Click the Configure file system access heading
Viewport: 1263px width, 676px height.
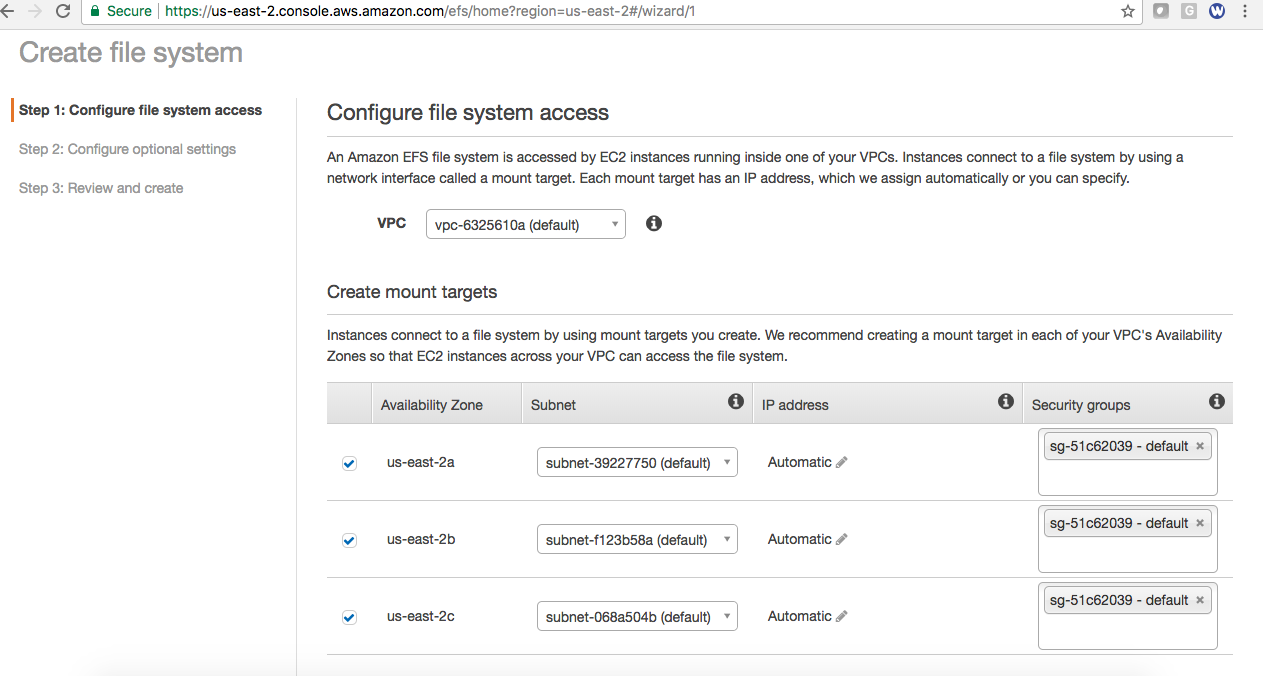point(468,113)
